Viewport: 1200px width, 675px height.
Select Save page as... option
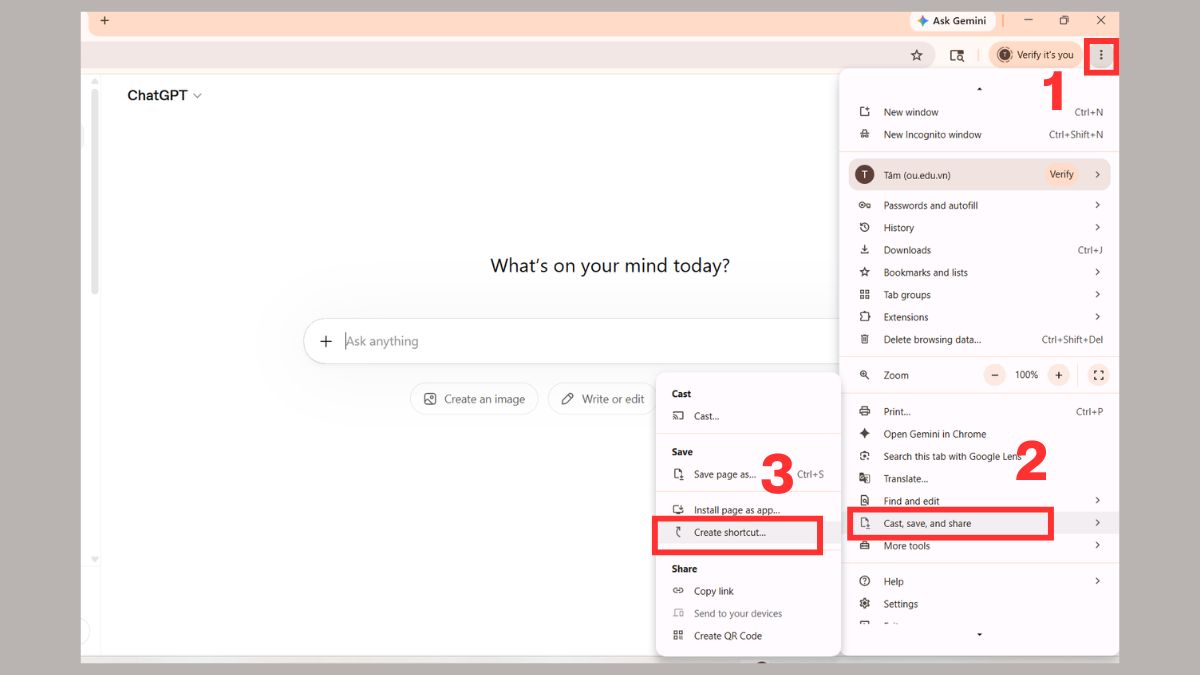[x=748, y=474]
